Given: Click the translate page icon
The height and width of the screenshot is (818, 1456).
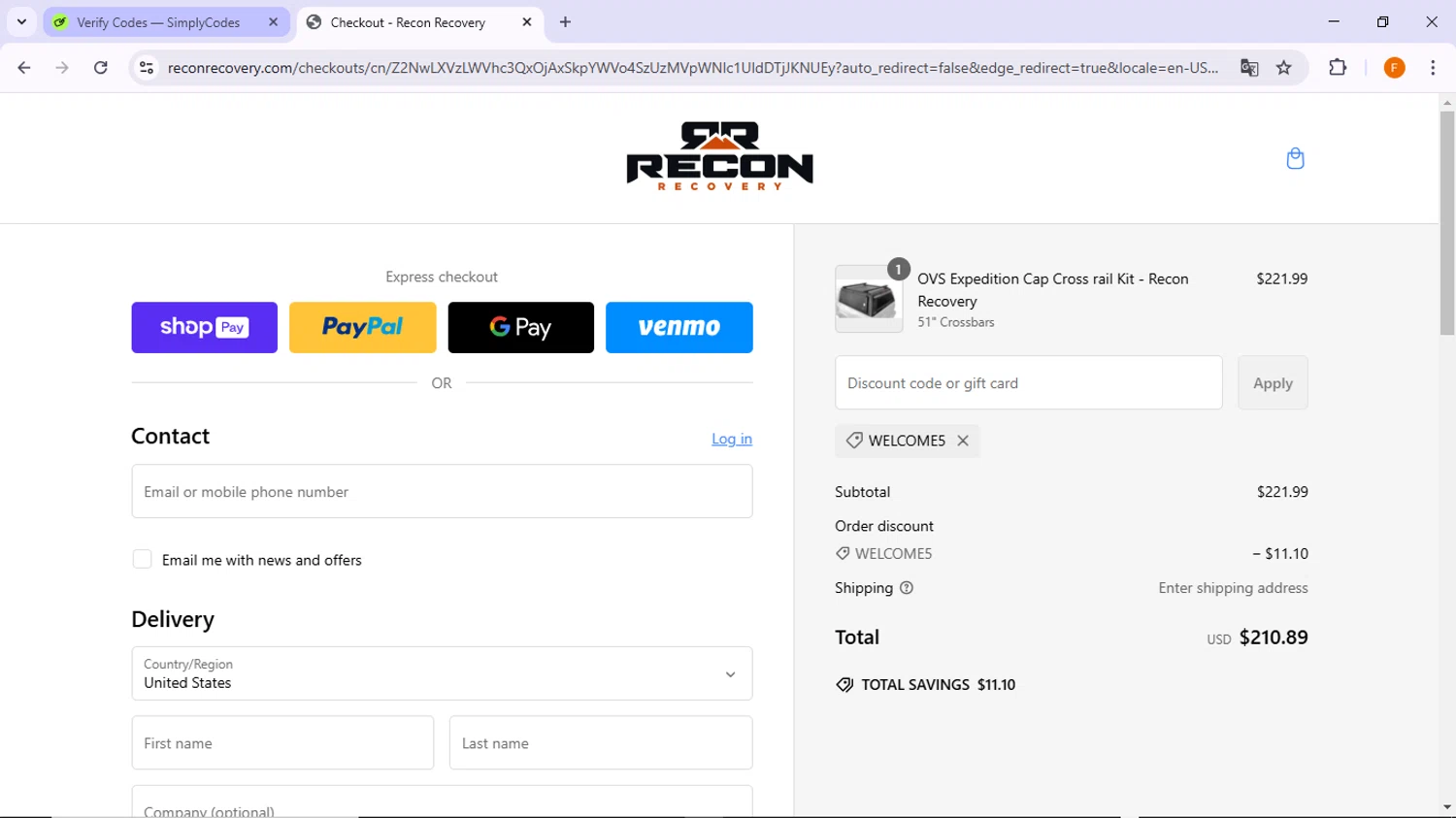Looking at the screenshot, I should pos(1249,68).
